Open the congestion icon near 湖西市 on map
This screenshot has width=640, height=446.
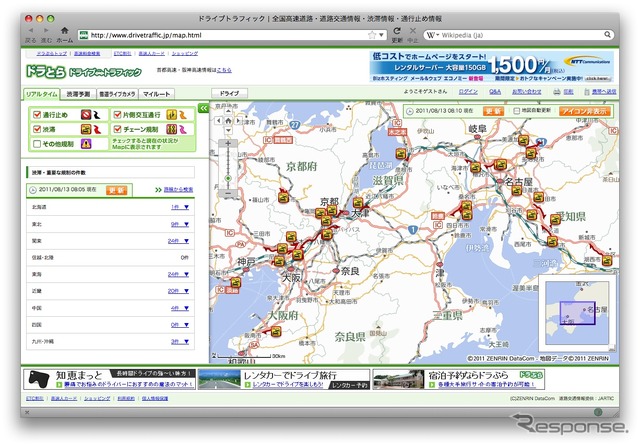click(x=607, y=260)
